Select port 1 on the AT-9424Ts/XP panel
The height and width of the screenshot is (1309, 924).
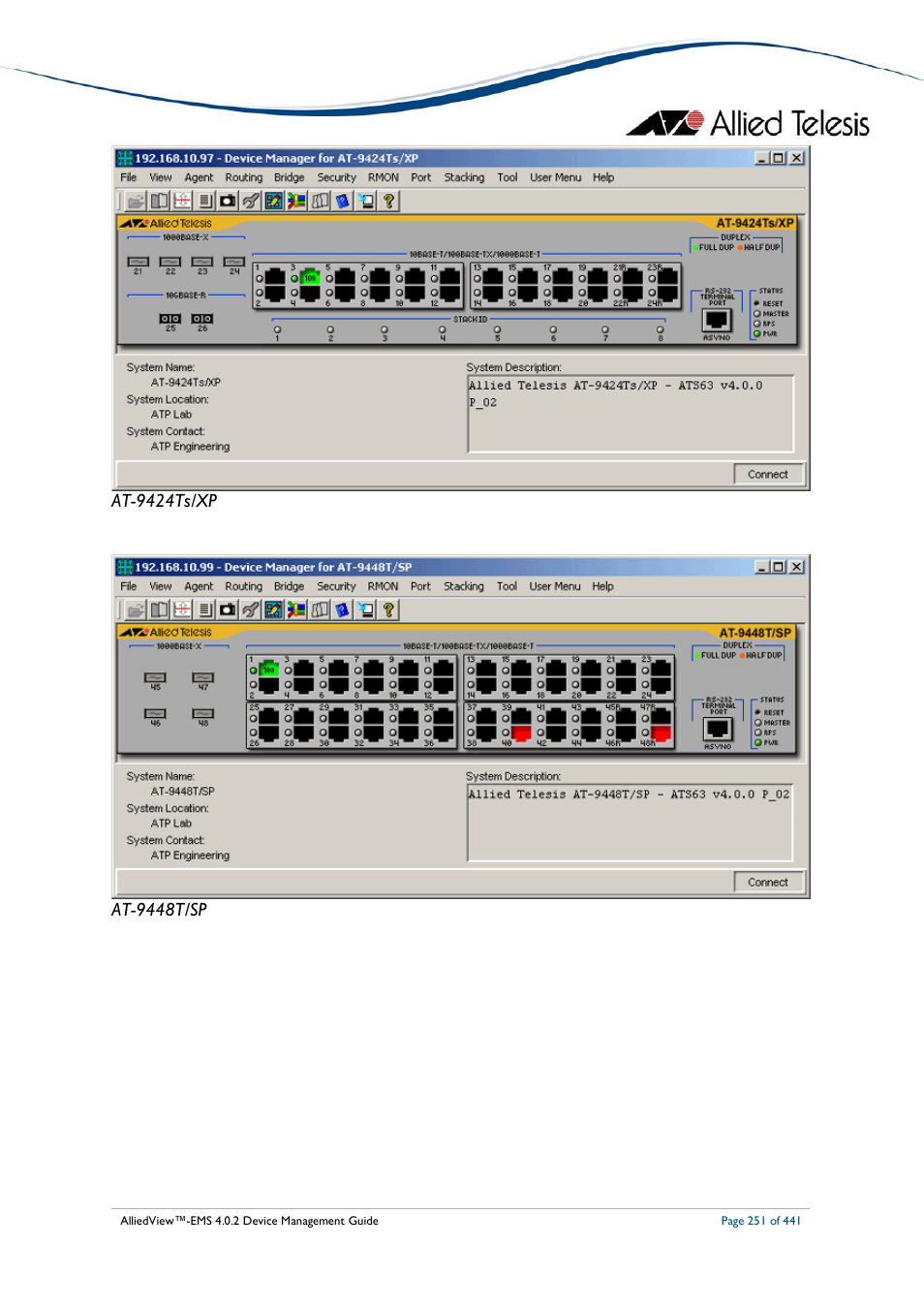pos(275,277)
